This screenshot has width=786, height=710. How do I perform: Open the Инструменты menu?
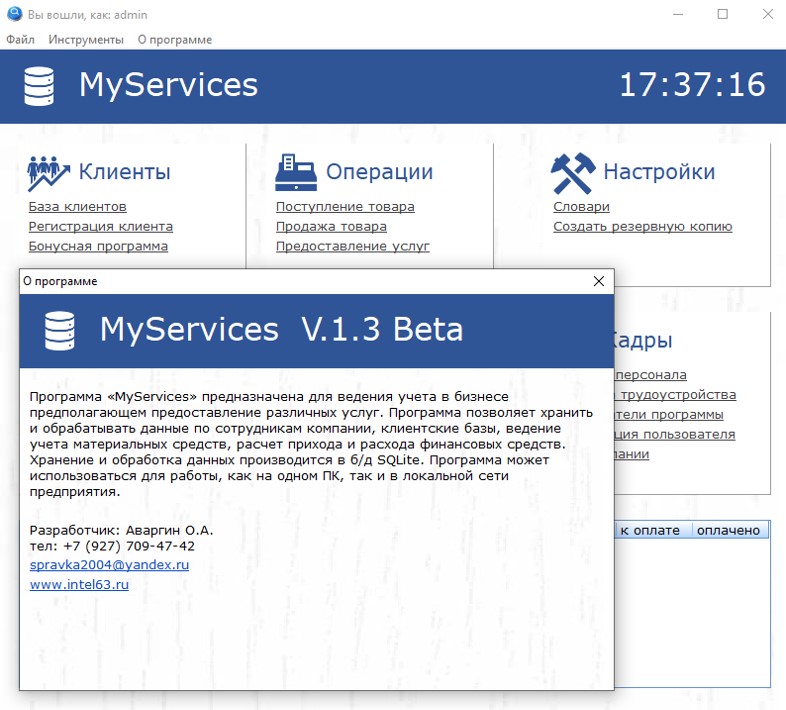pos(86,40)
